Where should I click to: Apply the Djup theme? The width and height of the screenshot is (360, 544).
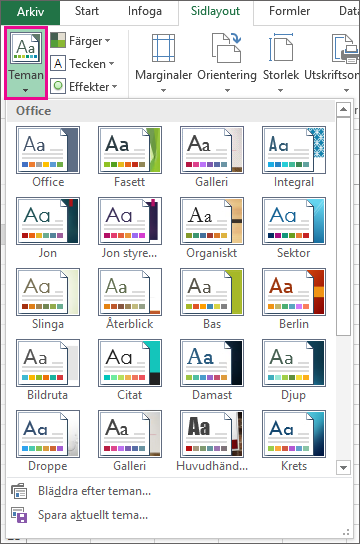(294, 370)
